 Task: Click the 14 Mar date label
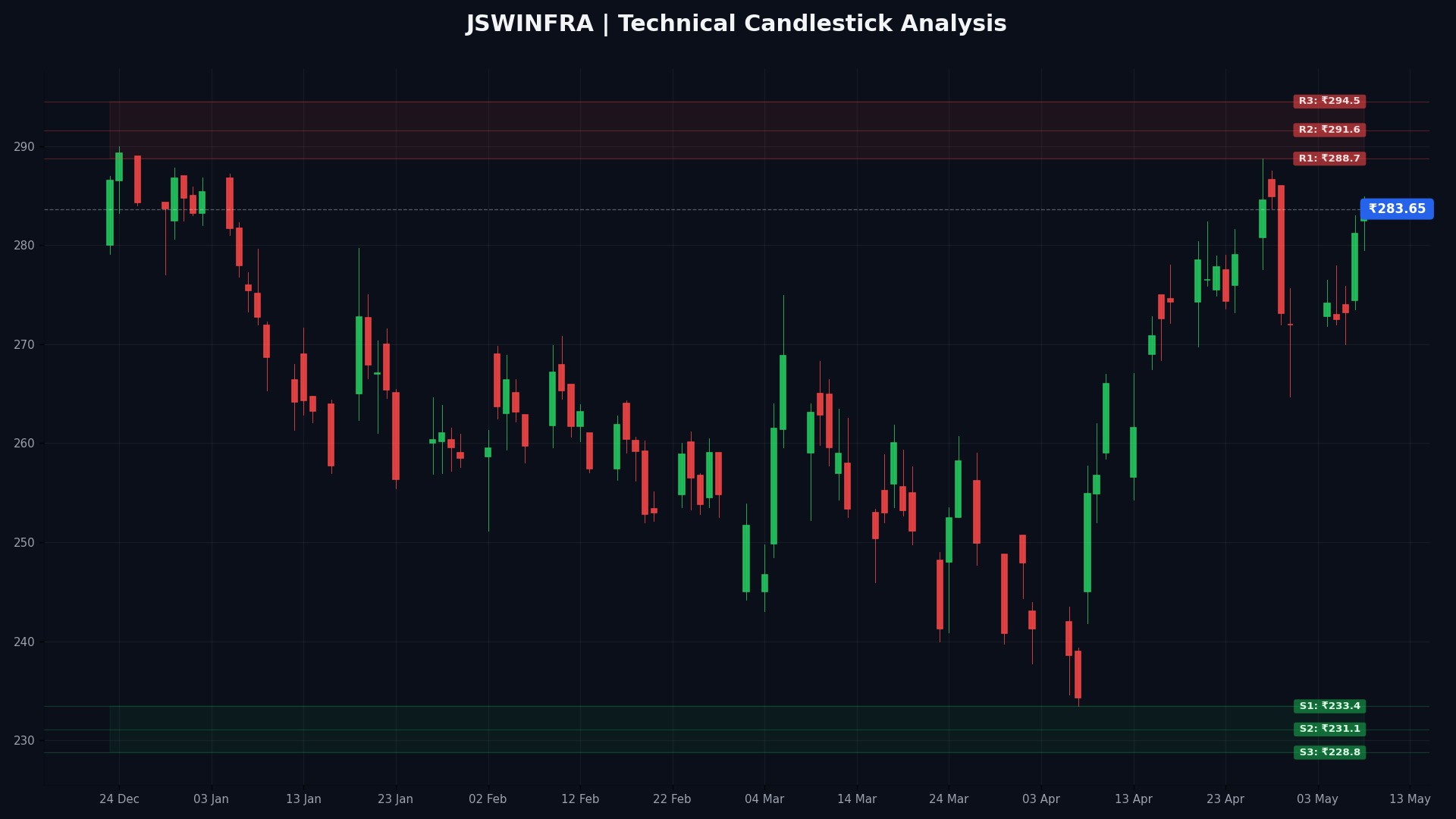pyautogui.click(x=857, y=799)
